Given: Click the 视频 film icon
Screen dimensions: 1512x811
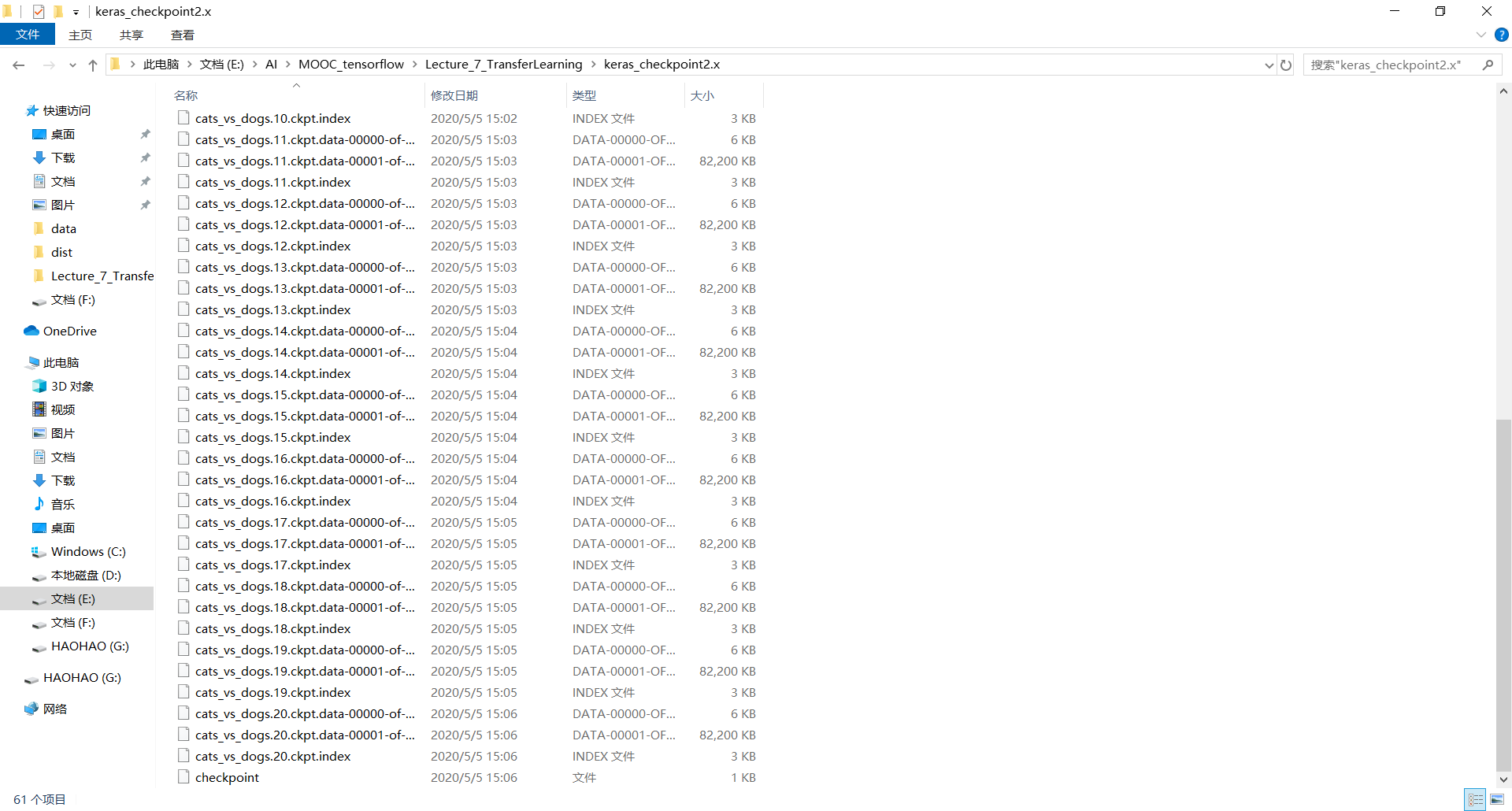Looking at the screenshot, I should [x=39, y=409].
